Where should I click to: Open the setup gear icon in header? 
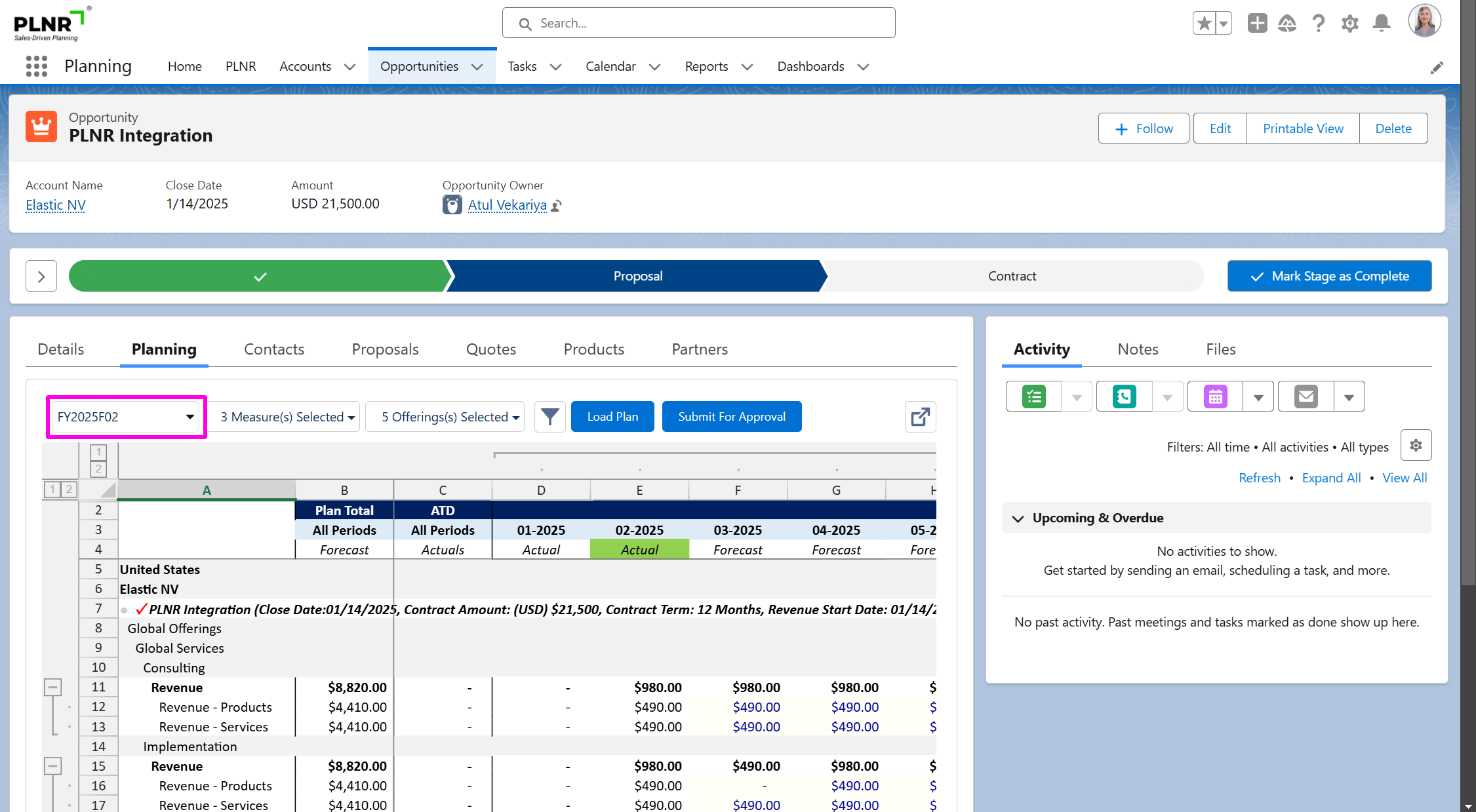click(1349, 24)
